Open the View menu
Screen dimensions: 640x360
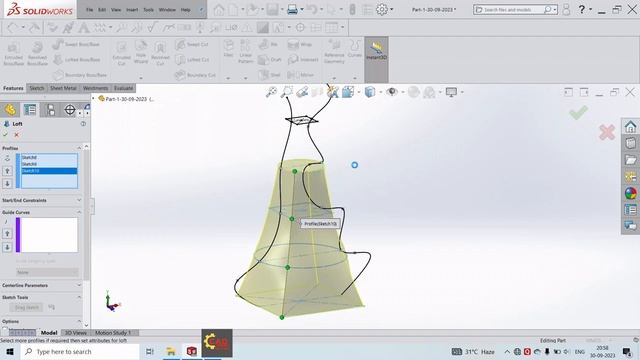[x=116, y=9]
